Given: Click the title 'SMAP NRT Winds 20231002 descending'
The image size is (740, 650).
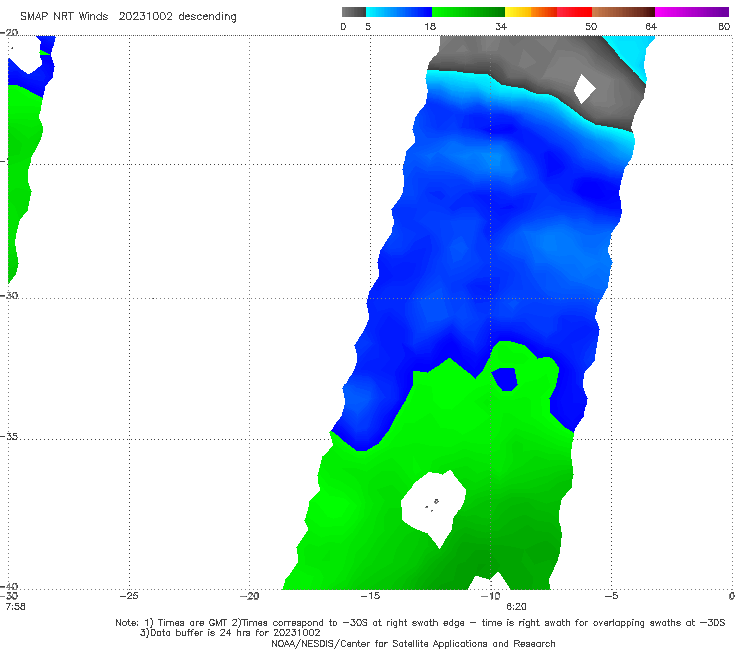Looking at the screenshot, I should 128,17.
